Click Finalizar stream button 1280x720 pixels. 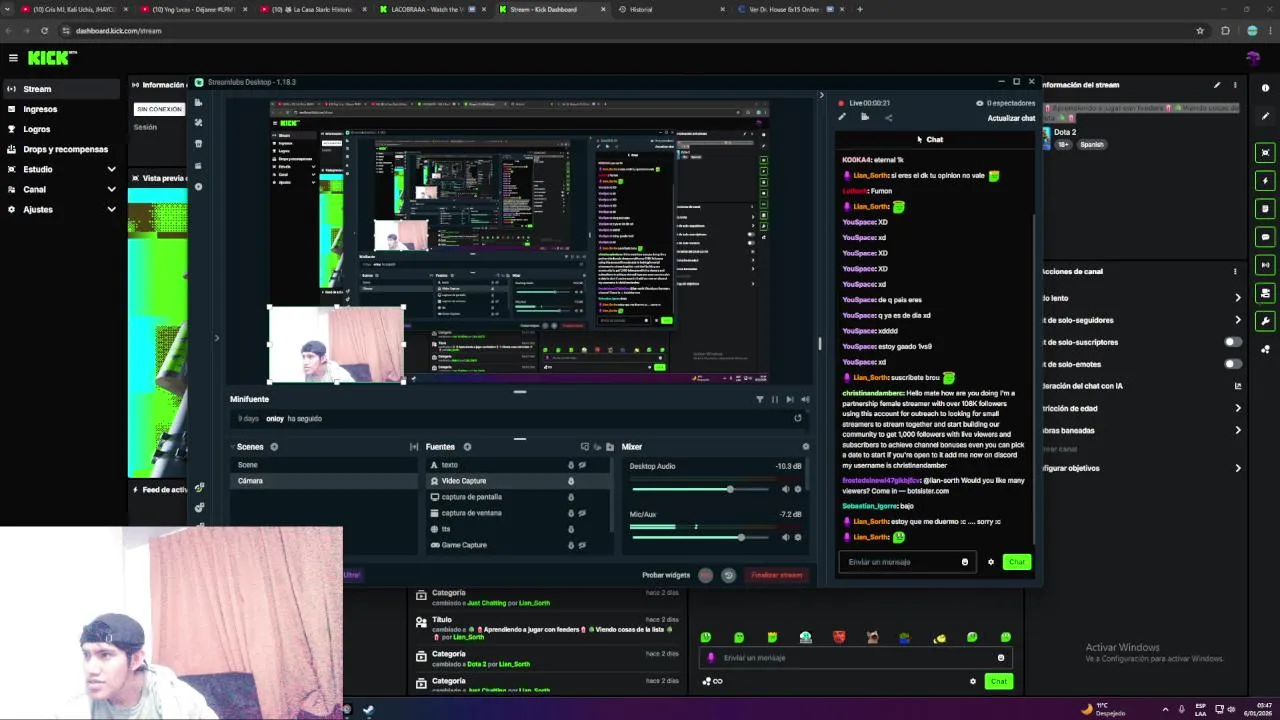[777, 575]
